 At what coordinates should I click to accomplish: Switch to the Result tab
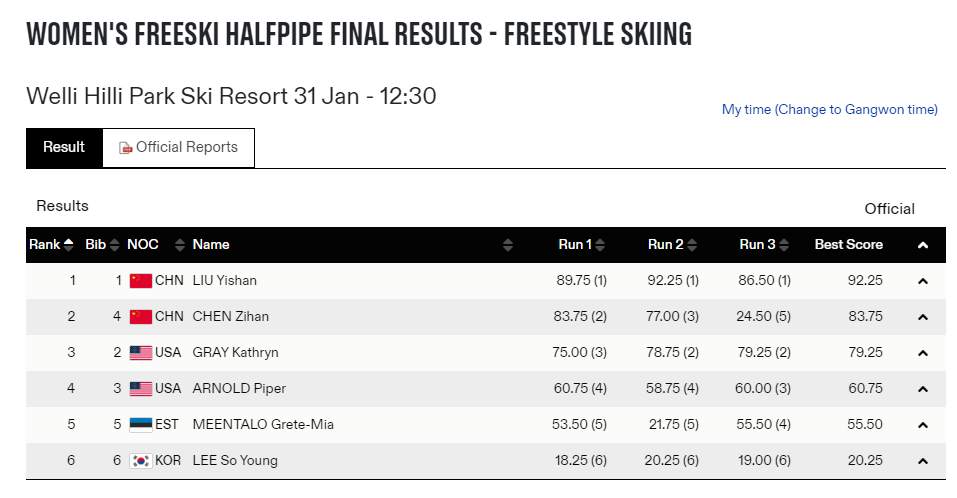pos(64,147)
